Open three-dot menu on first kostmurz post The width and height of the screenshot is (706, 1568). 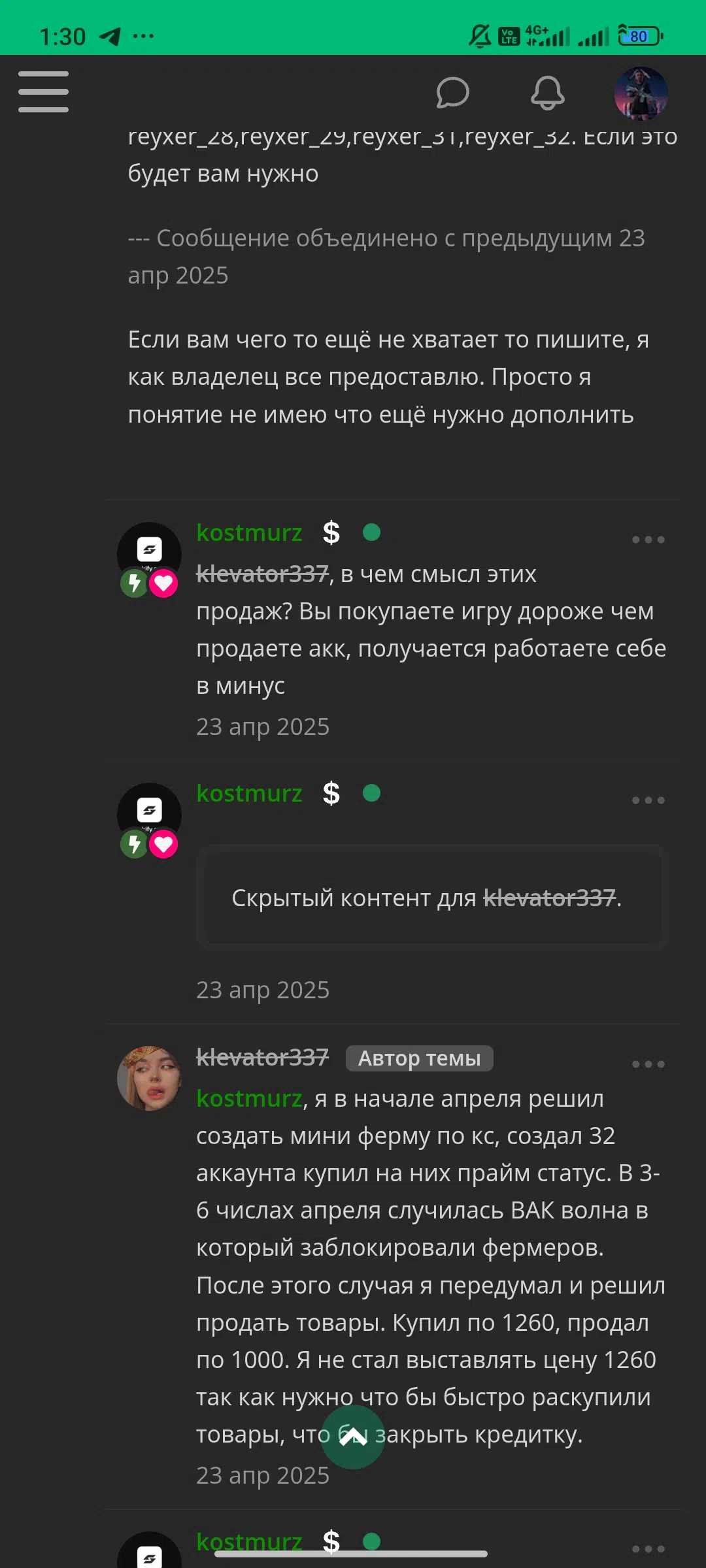[648, 540]
